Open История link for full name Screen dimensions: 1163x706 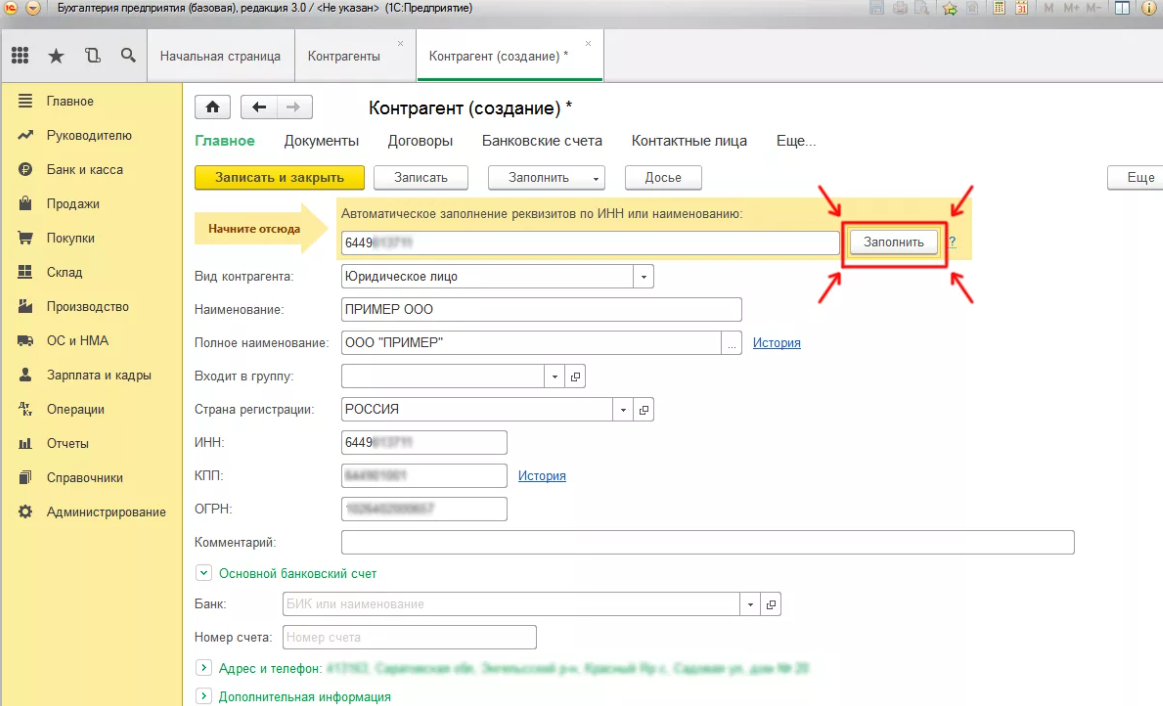(x=777, y=343)
